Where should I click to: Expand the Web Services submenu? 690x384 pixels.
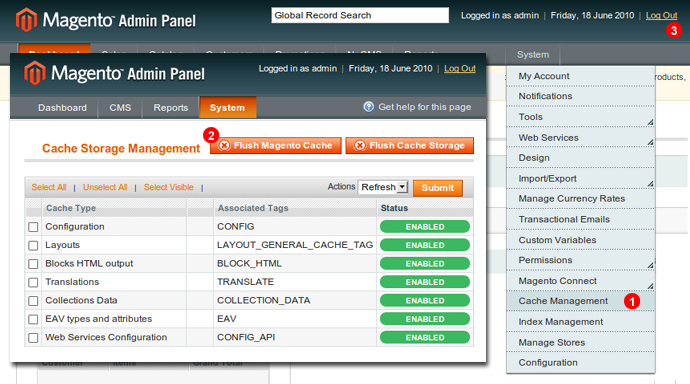pyautogui.click(x=650, y=142)
